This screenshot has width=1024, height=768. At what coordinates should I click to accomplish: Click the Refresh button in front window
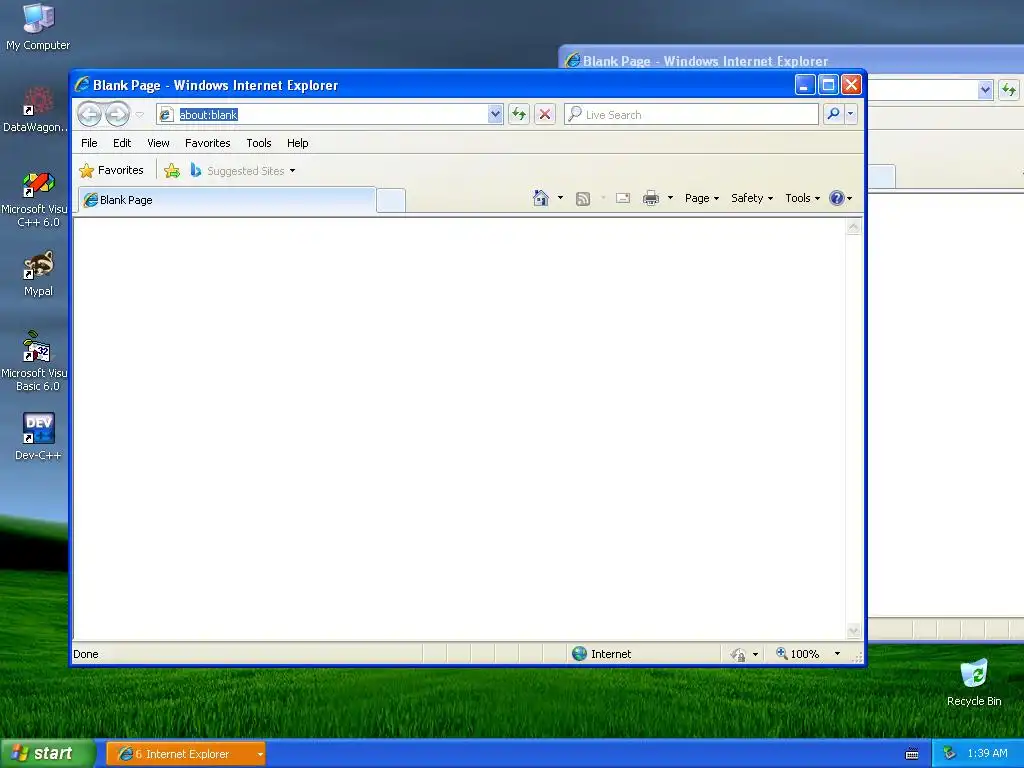coord(519,114)
